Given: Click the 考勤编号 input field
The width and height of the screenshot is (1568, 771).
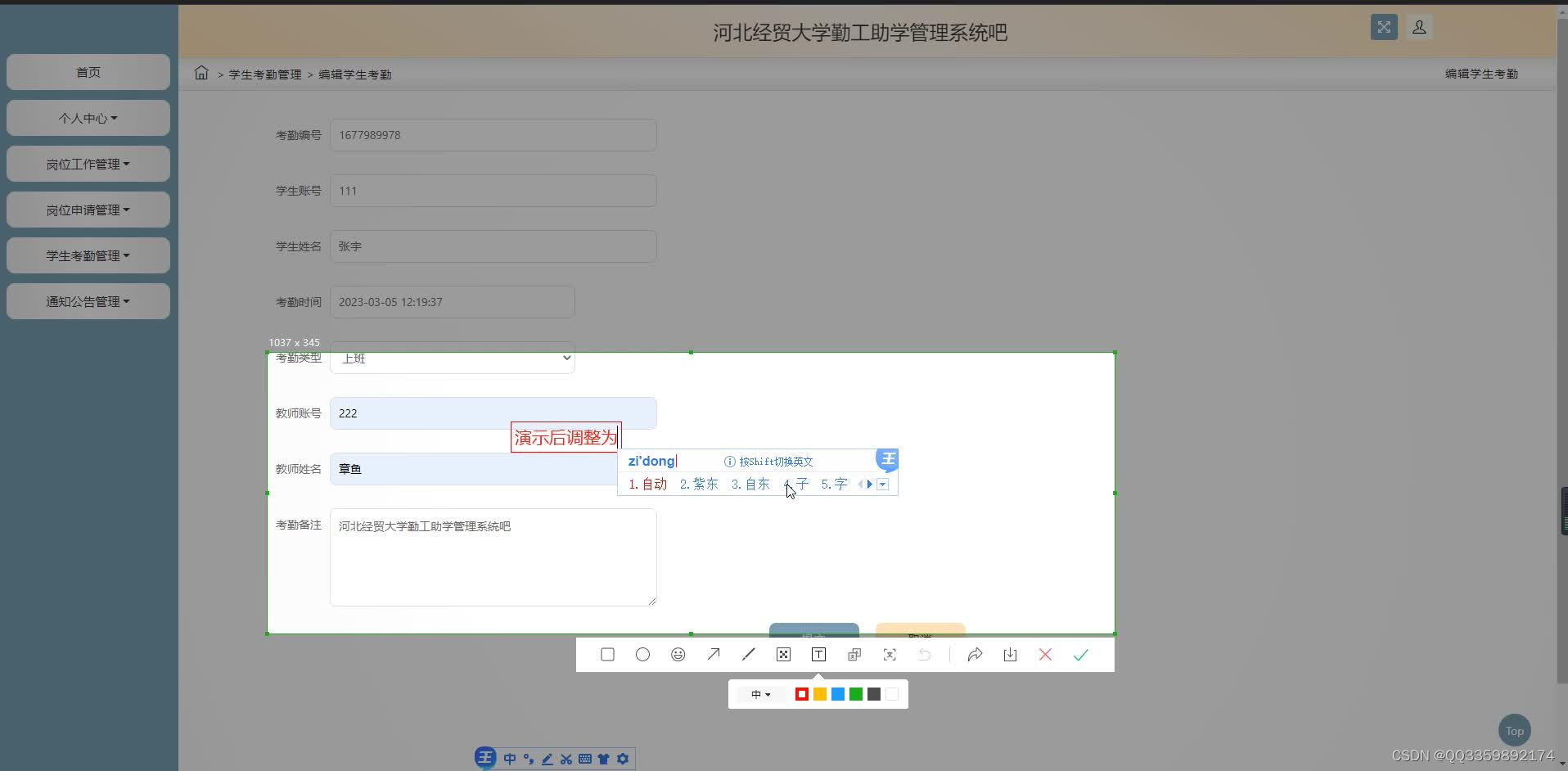Looking at the screenshot, I should point(493,135).
